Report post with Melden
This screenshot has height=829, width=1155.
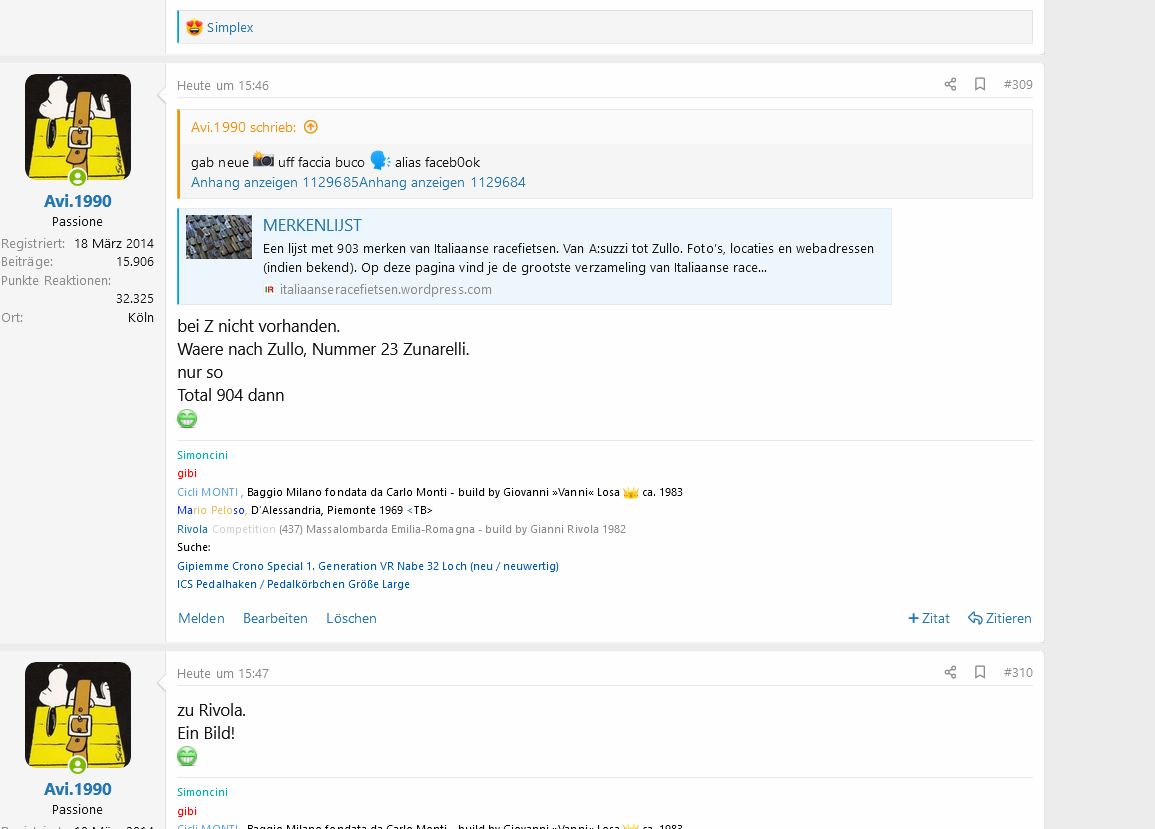(x=201, y=618)
